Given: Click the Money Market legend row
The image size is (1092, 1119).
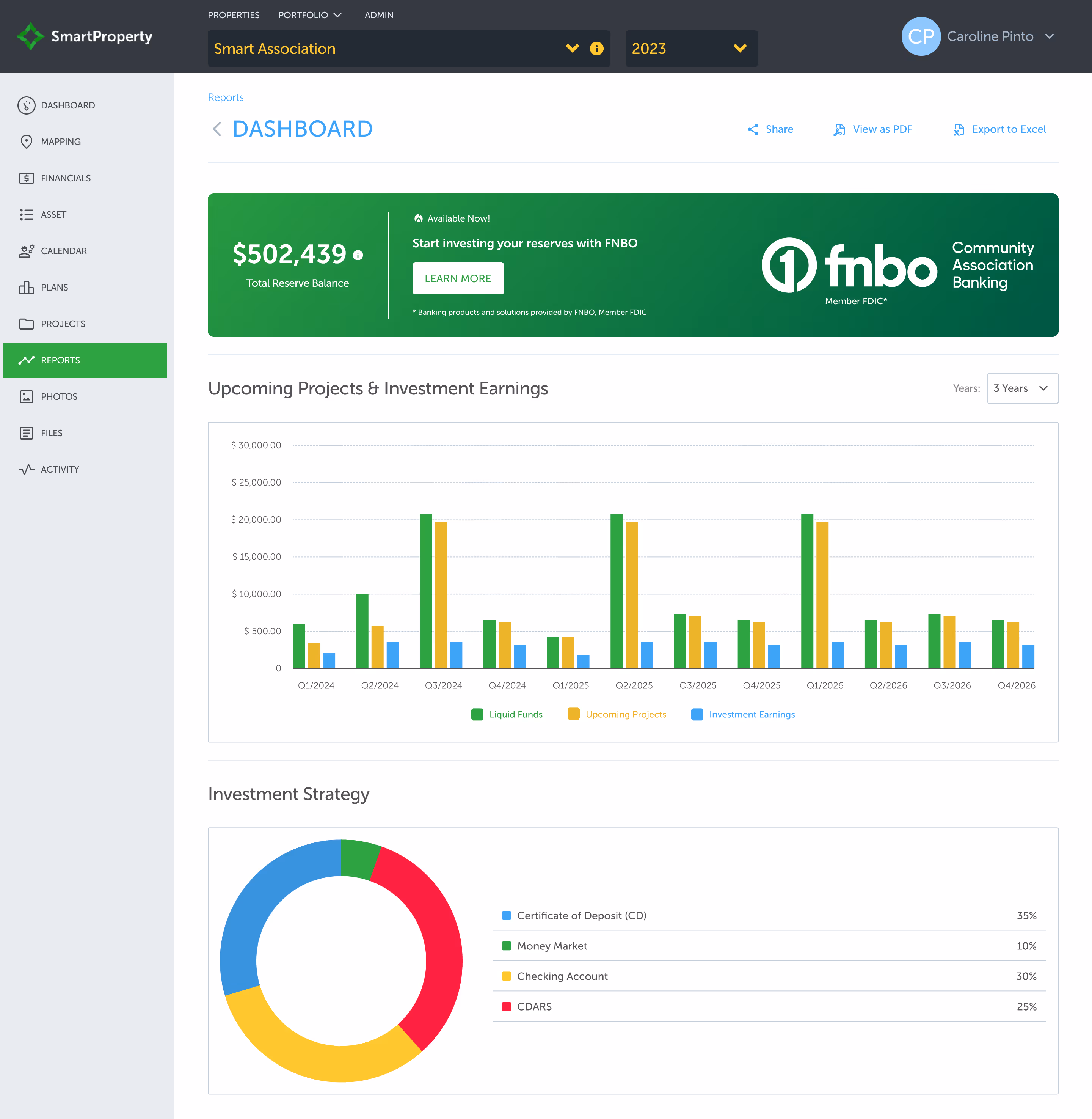Looking at the screenshot, I should coord(769,946).
